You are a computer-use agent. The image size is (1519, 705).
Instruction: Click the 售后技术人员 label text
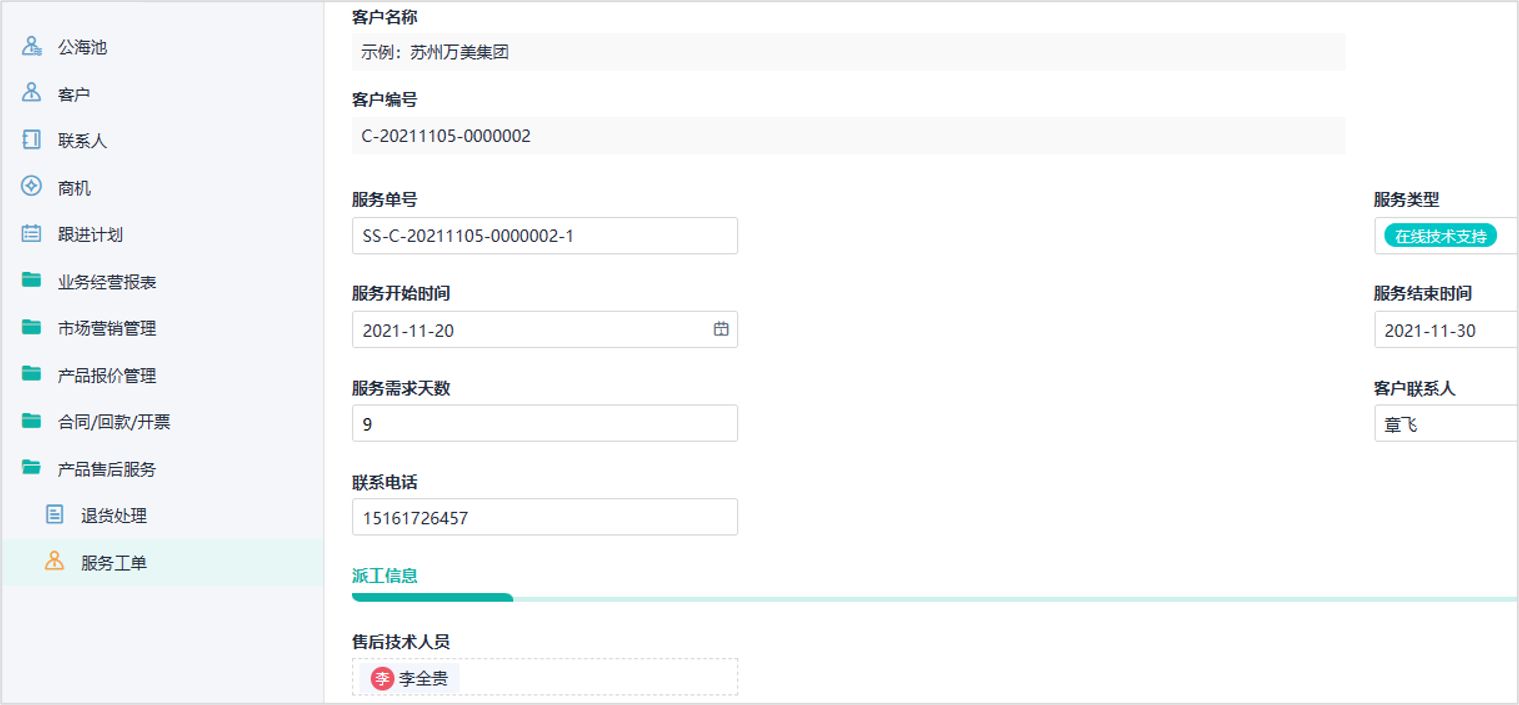tap(401, 641)
